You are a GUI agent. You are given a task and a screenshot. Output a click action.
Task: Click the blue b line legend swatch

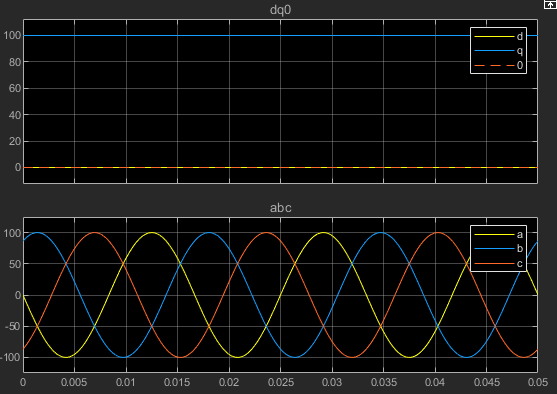(494, 249)
